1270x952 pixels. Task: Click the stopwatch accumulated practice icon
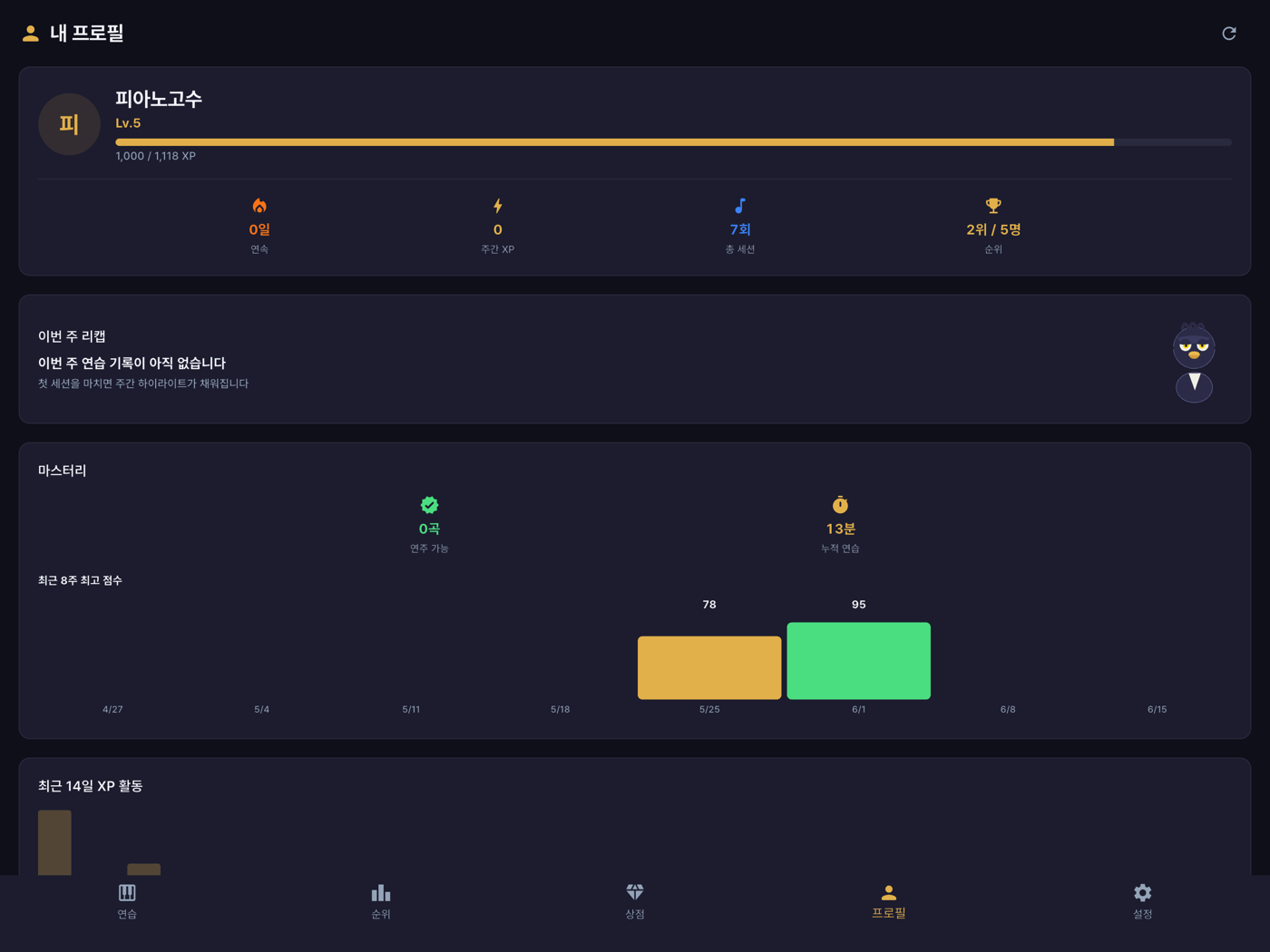(840, 505)
